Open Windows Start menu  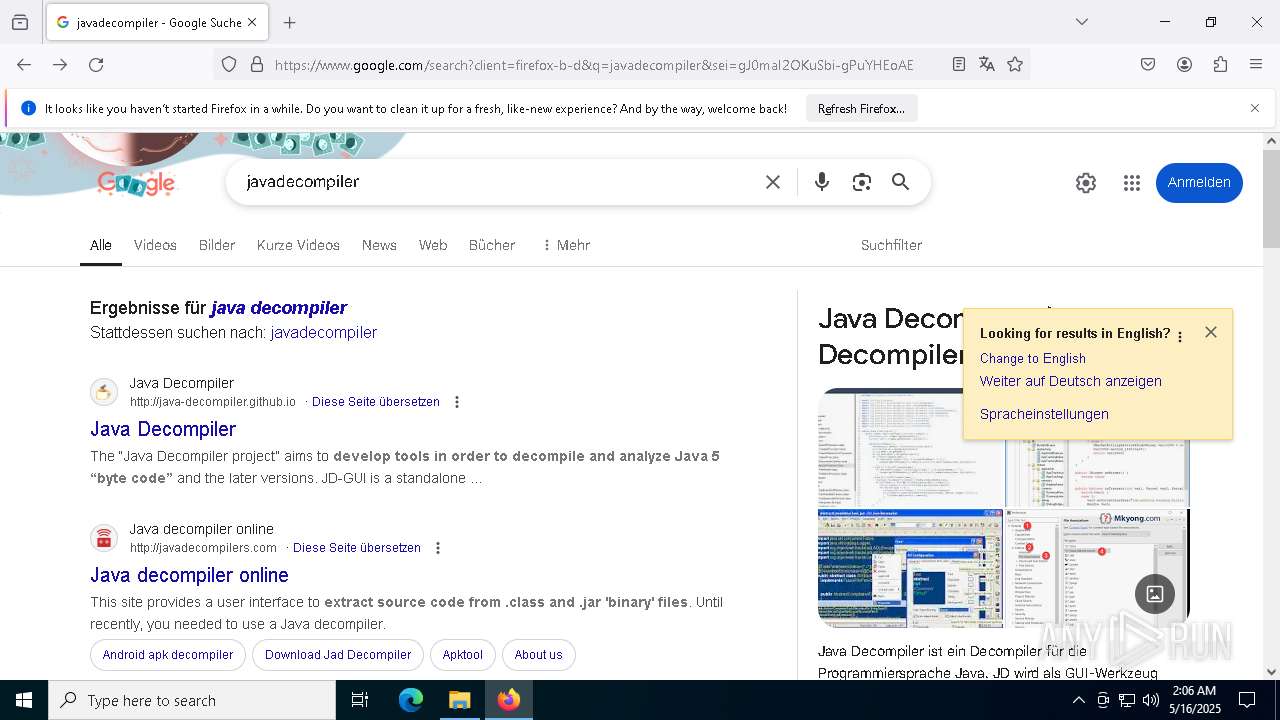[24, 700]
